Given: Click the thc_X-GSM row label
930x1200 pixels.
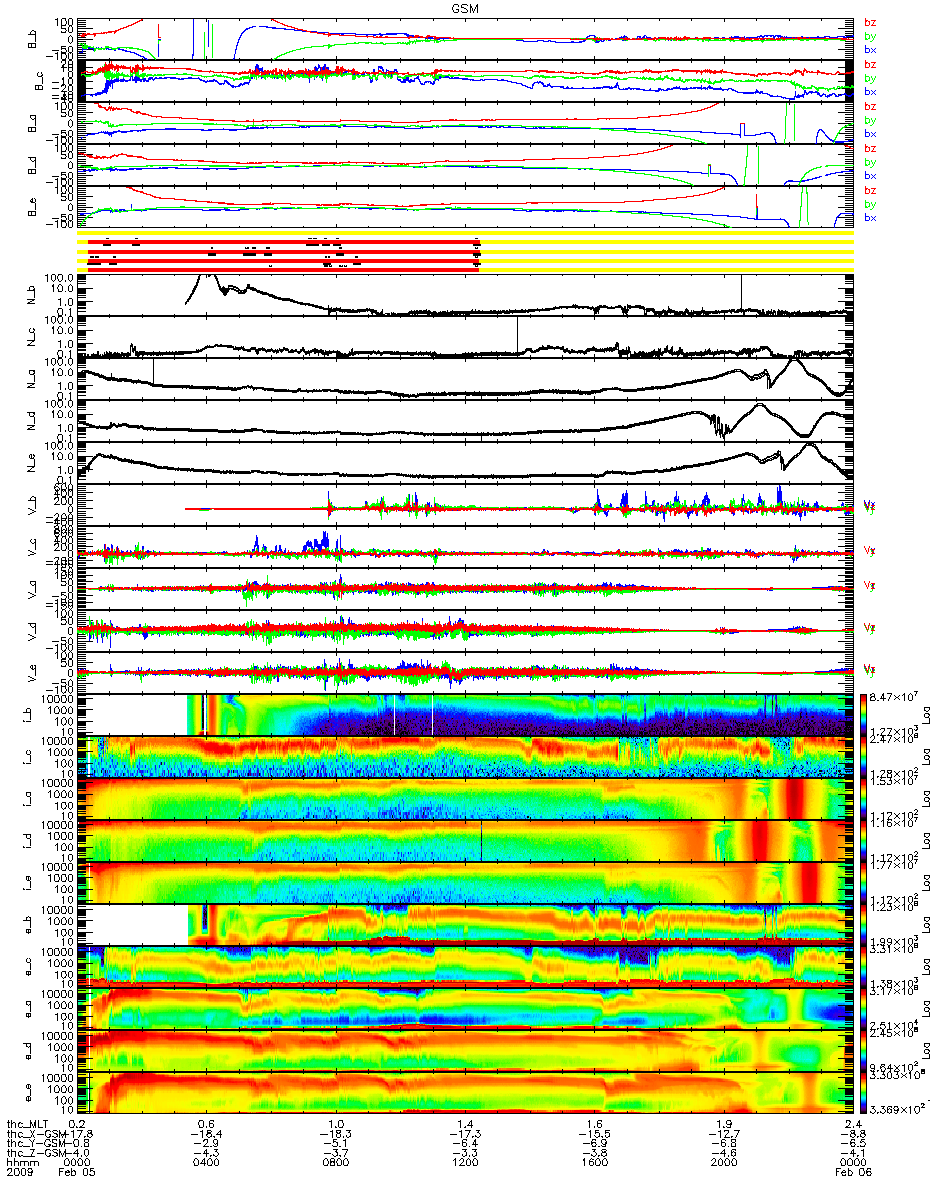Looking at the screenshot, I should click(x=36, y=1135).
